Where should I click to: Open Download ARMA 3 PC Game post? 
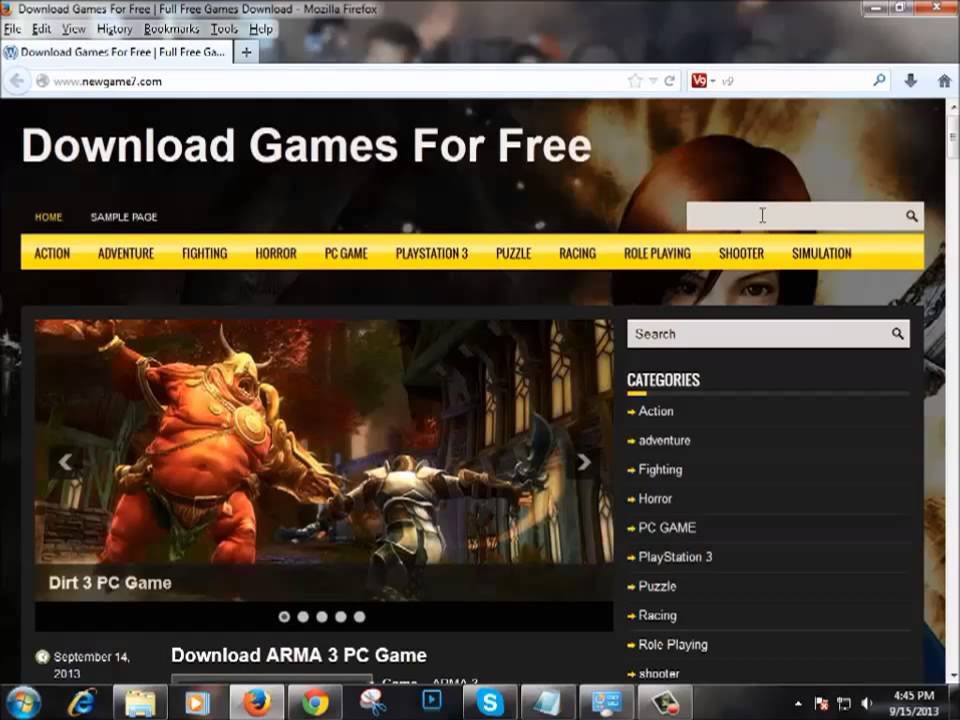click(x=299, y=655)
